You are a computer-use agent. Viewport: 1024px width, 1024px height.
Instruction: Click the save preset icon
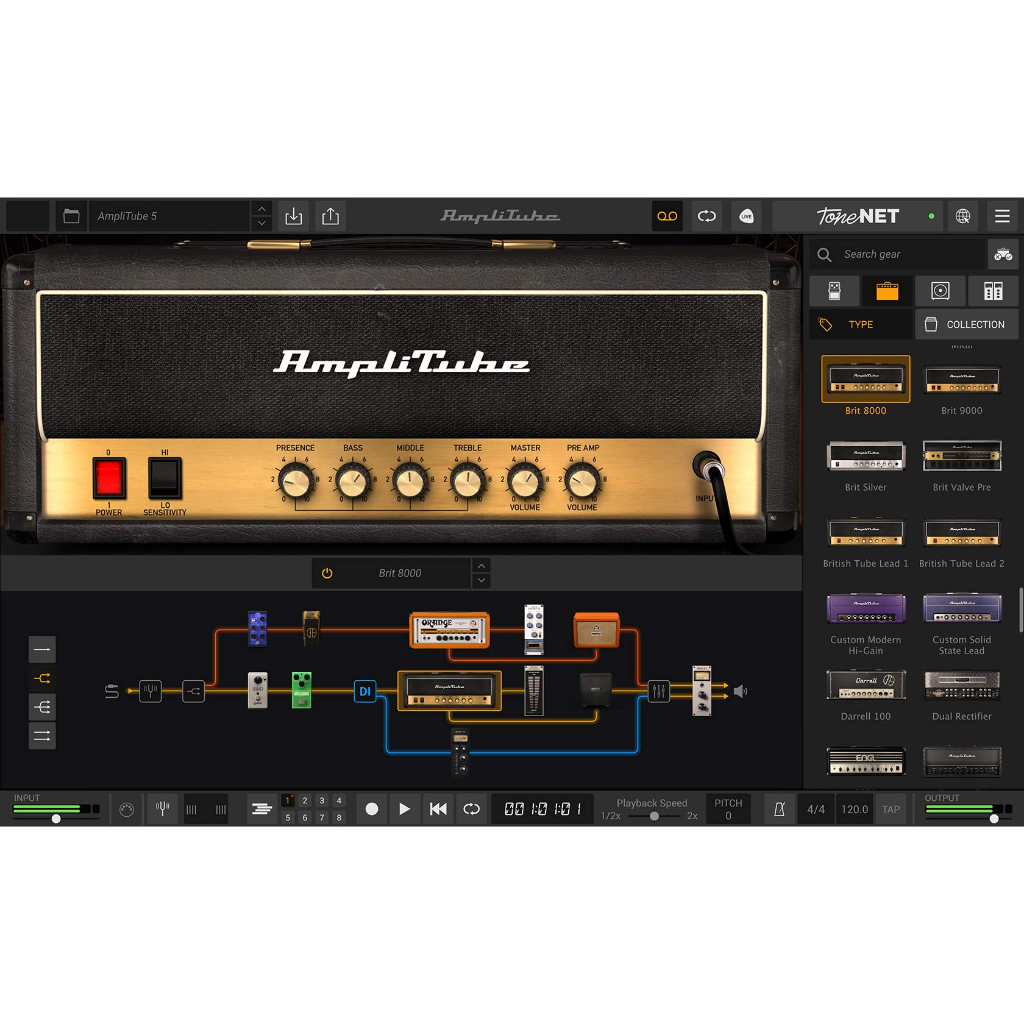pos(293,216)
